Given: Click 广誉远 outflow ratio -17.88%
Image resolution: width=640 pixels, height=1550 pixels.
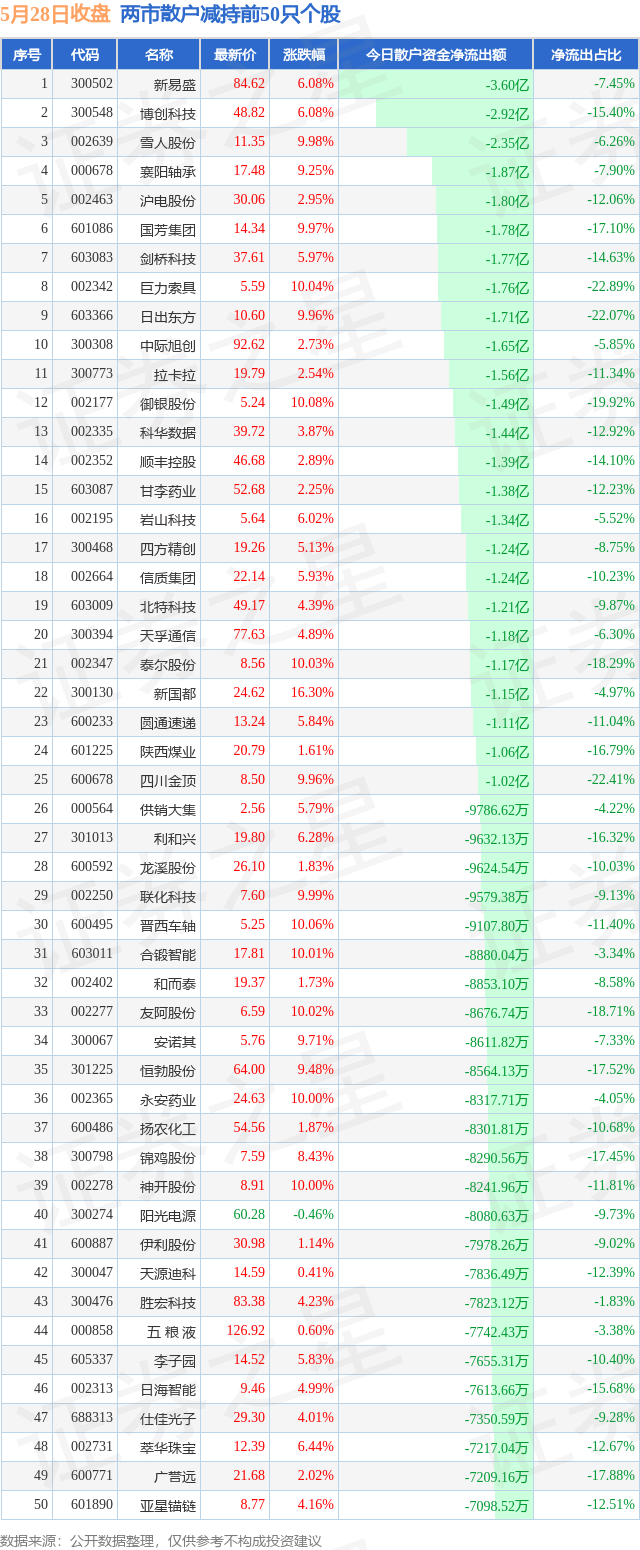Looking at the screenshot, I should (x=612, y=1476).
